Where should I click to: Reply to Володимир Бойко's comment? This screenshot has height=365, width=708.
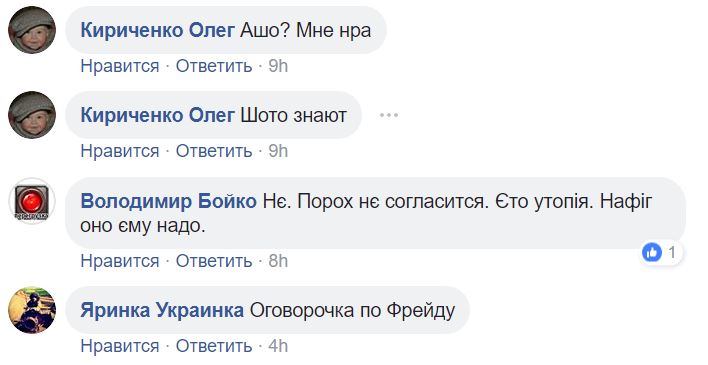pyautogui.click(x=214, y=261)
